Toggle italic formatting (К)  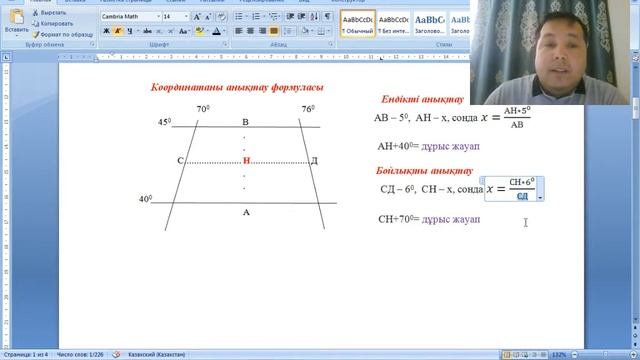point(118,31)
